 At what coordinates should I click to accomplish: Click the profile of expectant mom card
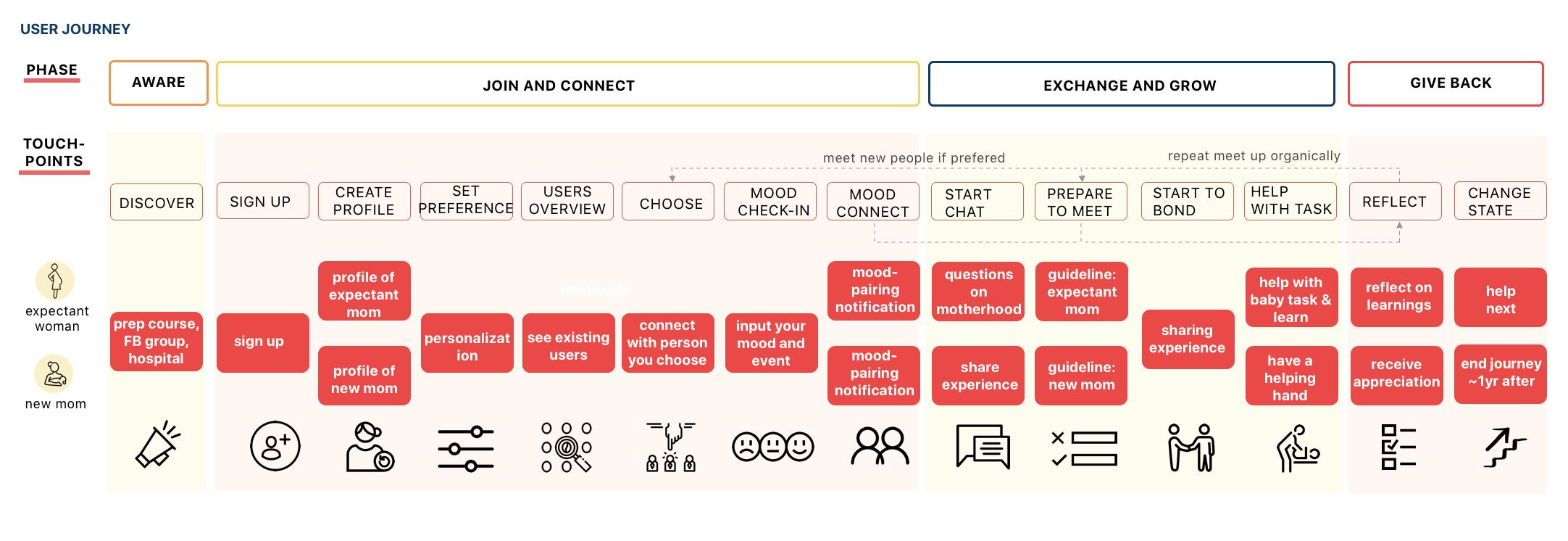pyautogui.click(x=364, y=291)
